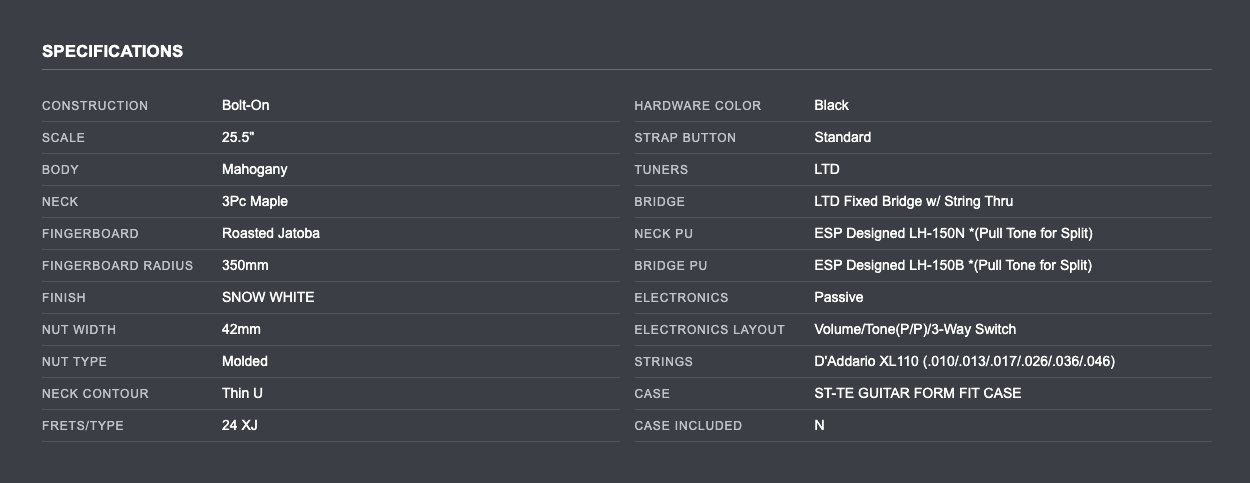Image resolution: width=1250 pixels, height=483 pixels.
Task: Select the Roasted Jatoba fingerboard value
Action: pyautogui.click(x=270, y=233)
